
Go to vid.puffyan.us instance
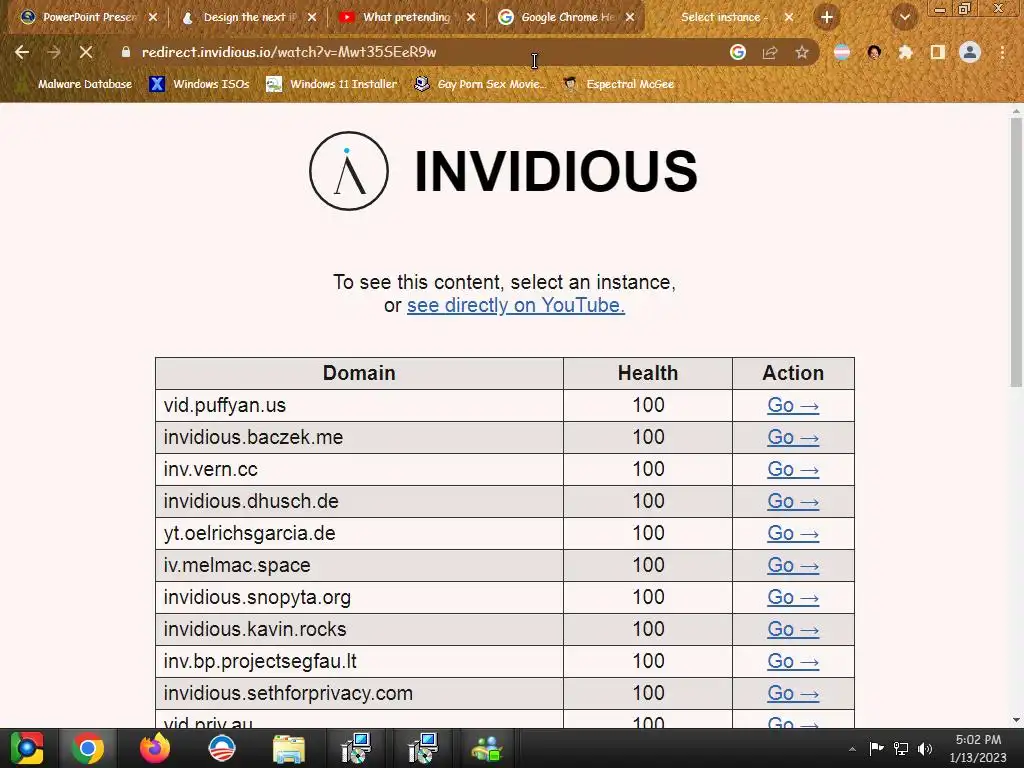793,406
